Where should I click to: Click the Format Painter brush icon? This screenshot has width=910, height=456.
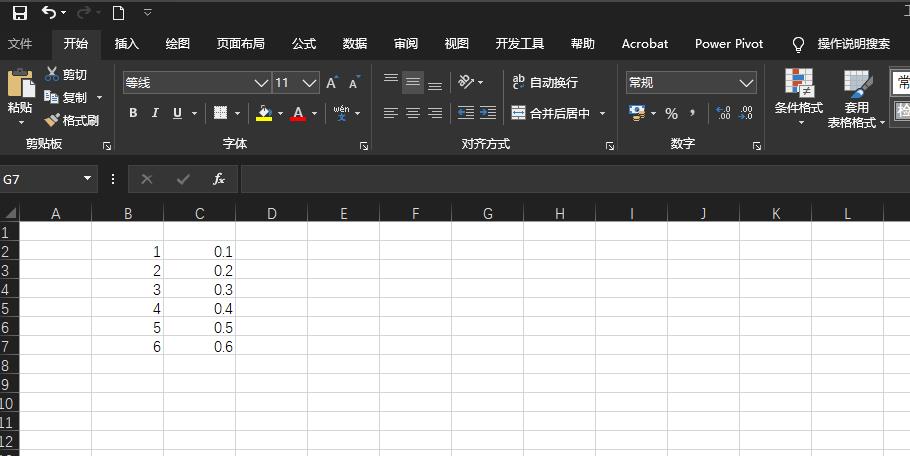pyautogui.click(x=52, y=120)
